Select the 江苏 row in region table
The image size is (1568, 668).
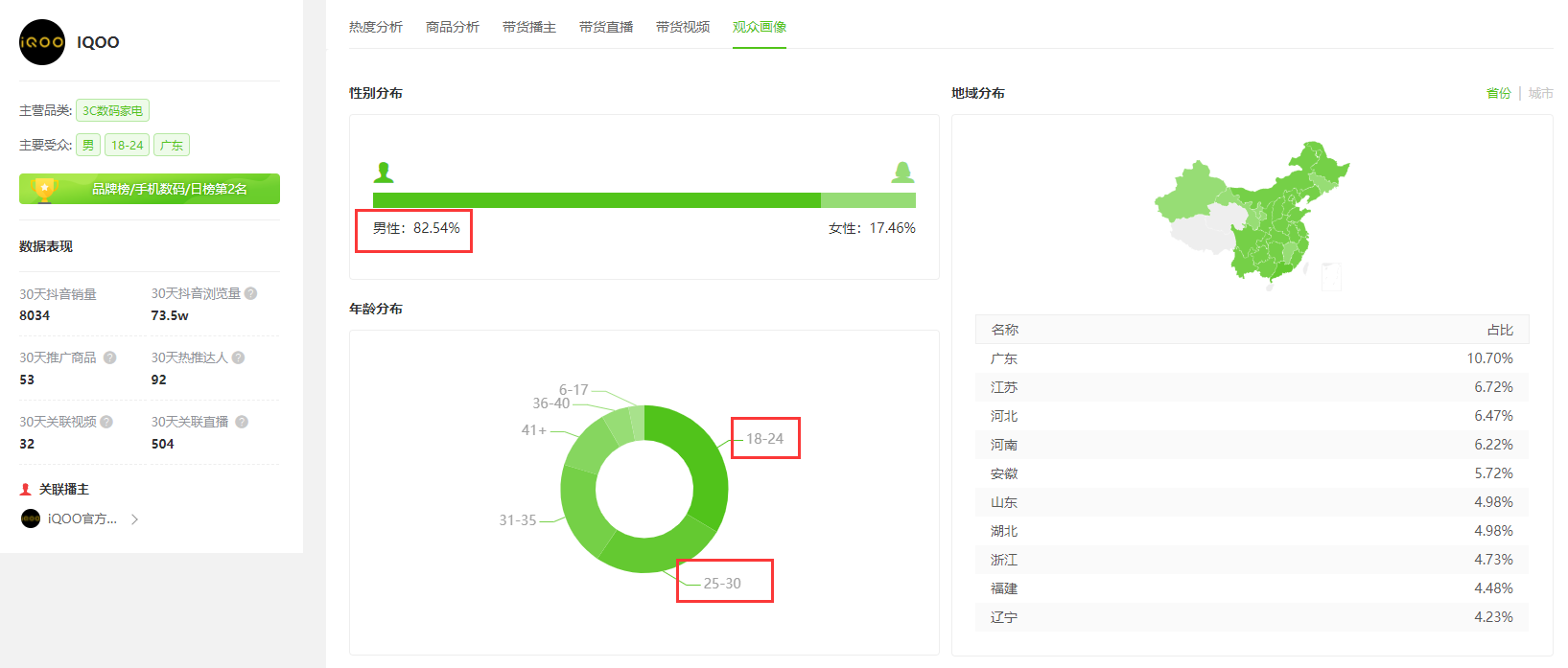[1252, 387]
